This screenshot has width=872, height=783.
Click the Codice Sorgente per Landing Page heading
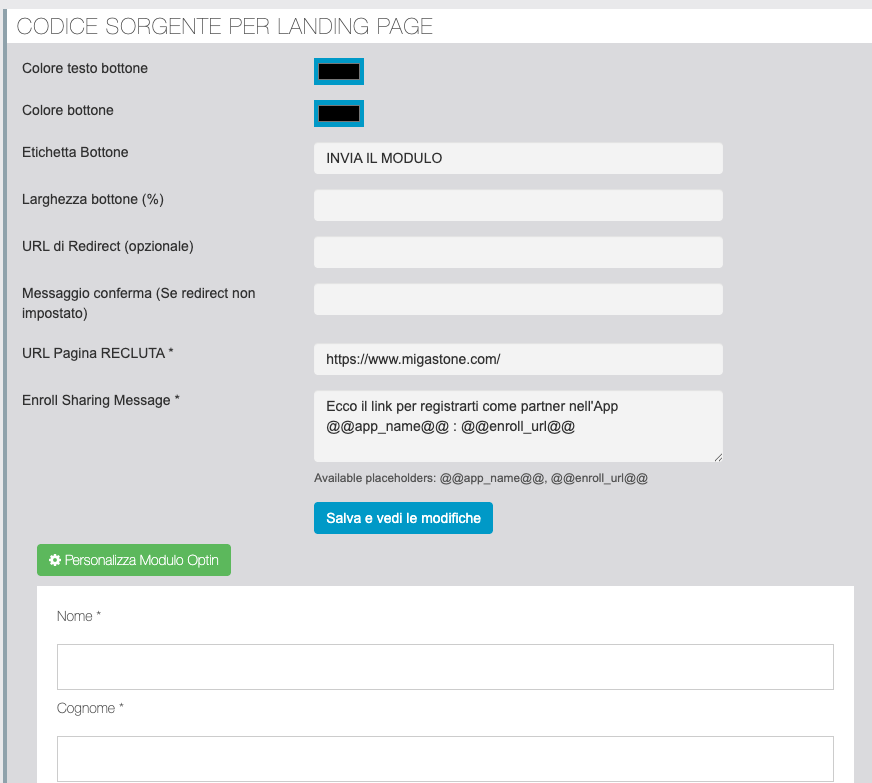coord(225,27)
